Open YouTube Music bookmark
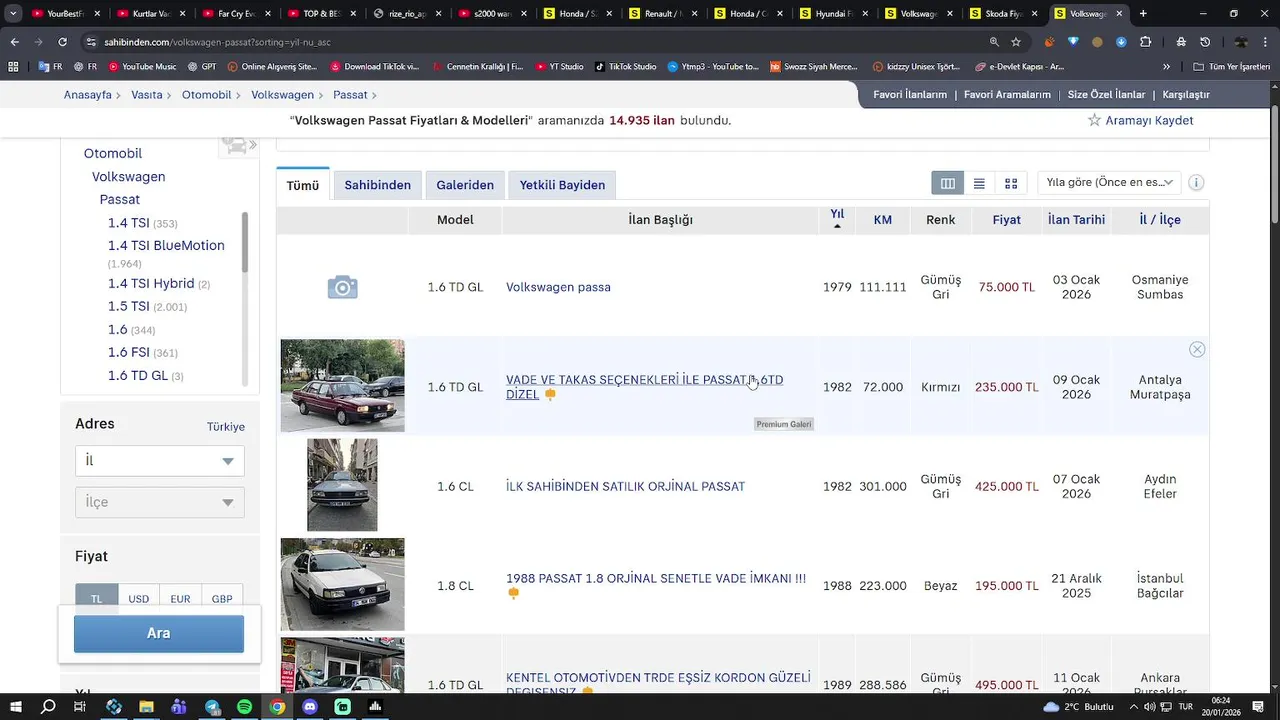 pyautogui.click(x=141, y=67)
